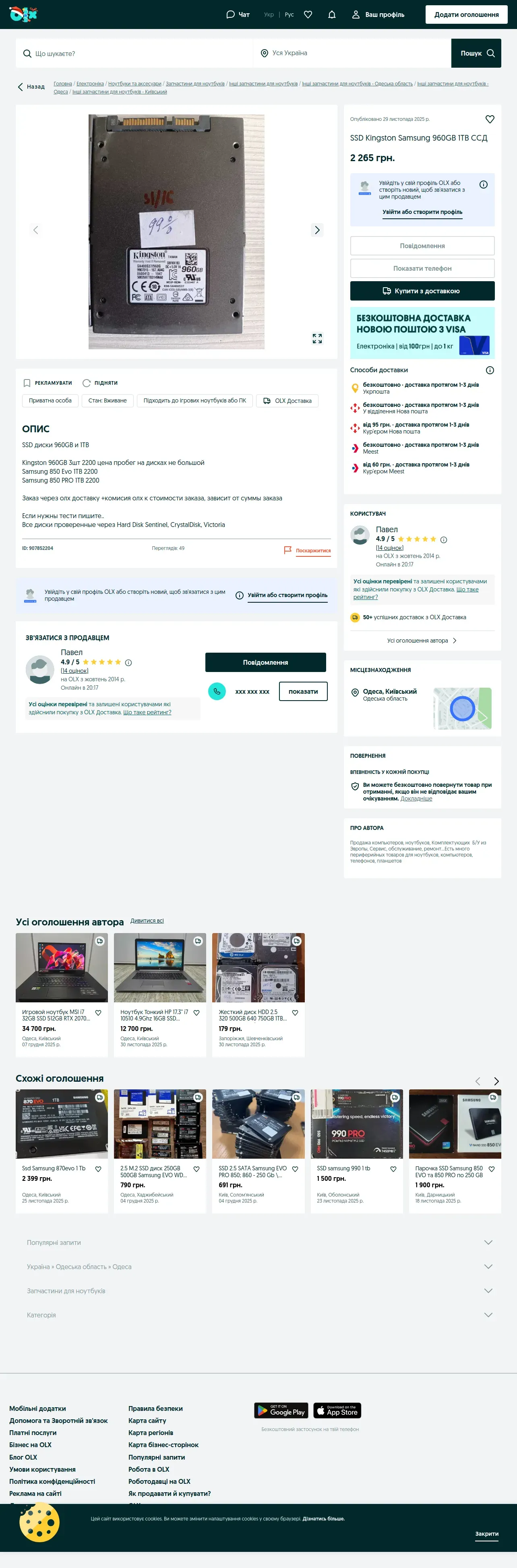This screenshot has width=517, height=1568.
Task: Click Купити з доставкою button
Action: [422, 291]
